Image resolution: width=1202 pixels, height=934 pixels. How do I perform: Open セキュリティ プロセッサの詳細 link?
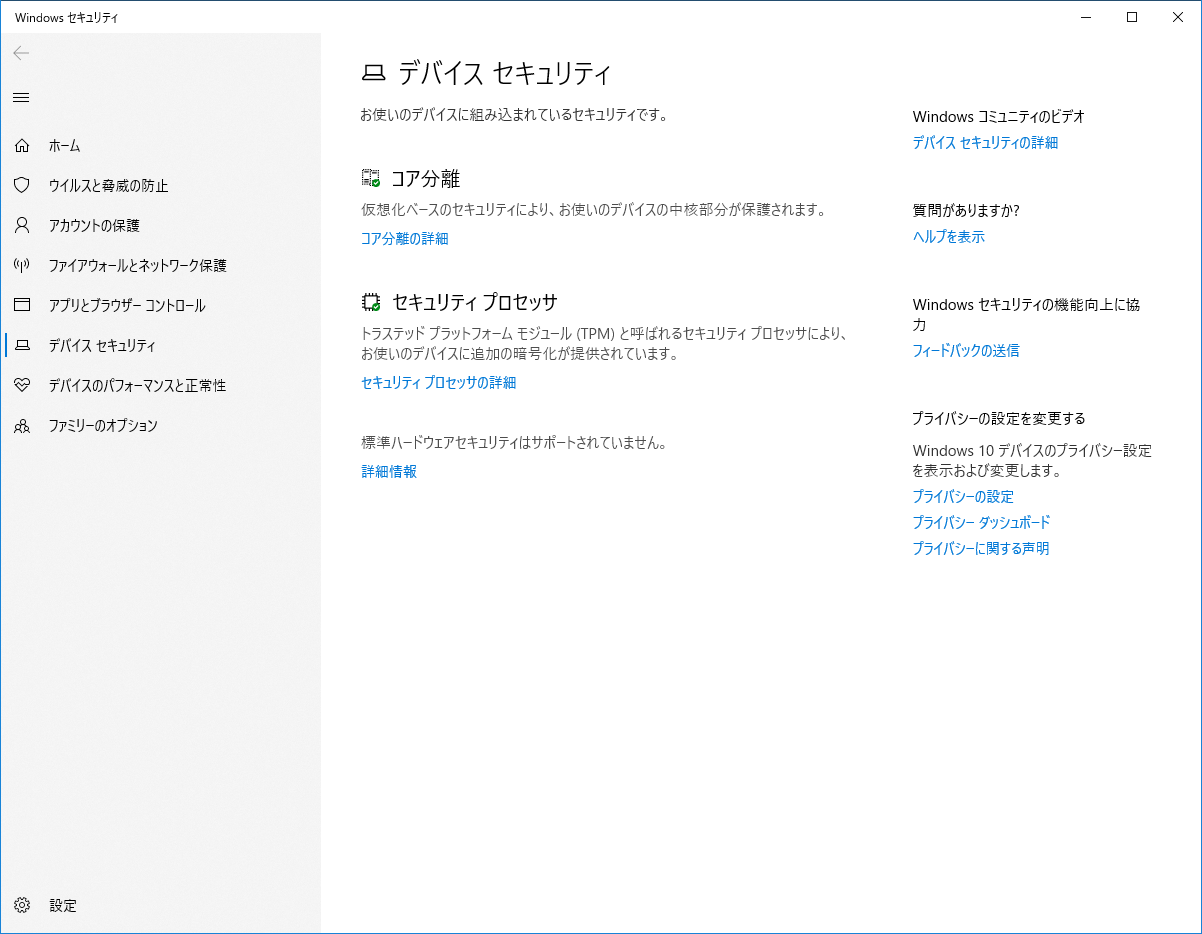[439, 383]
